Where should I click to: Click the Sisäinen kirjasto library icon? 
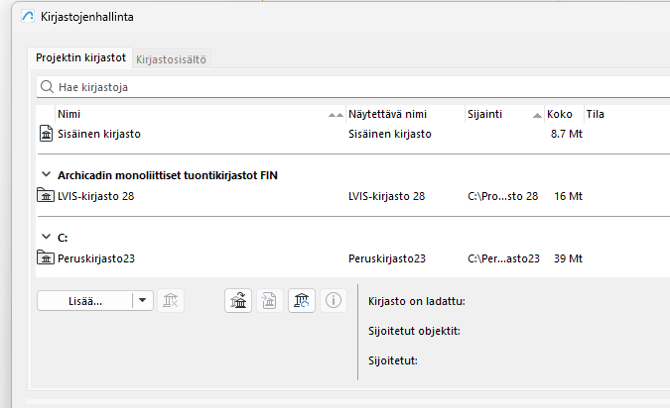[47, 133]
